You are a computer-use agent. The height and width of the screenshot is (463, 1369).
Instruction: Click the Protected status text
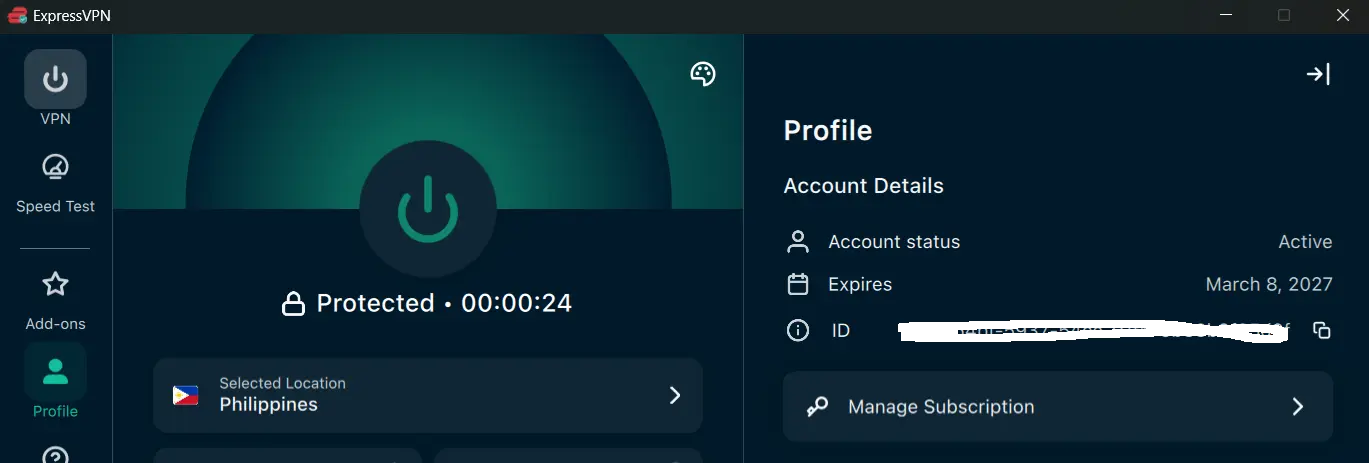[375, 303]
